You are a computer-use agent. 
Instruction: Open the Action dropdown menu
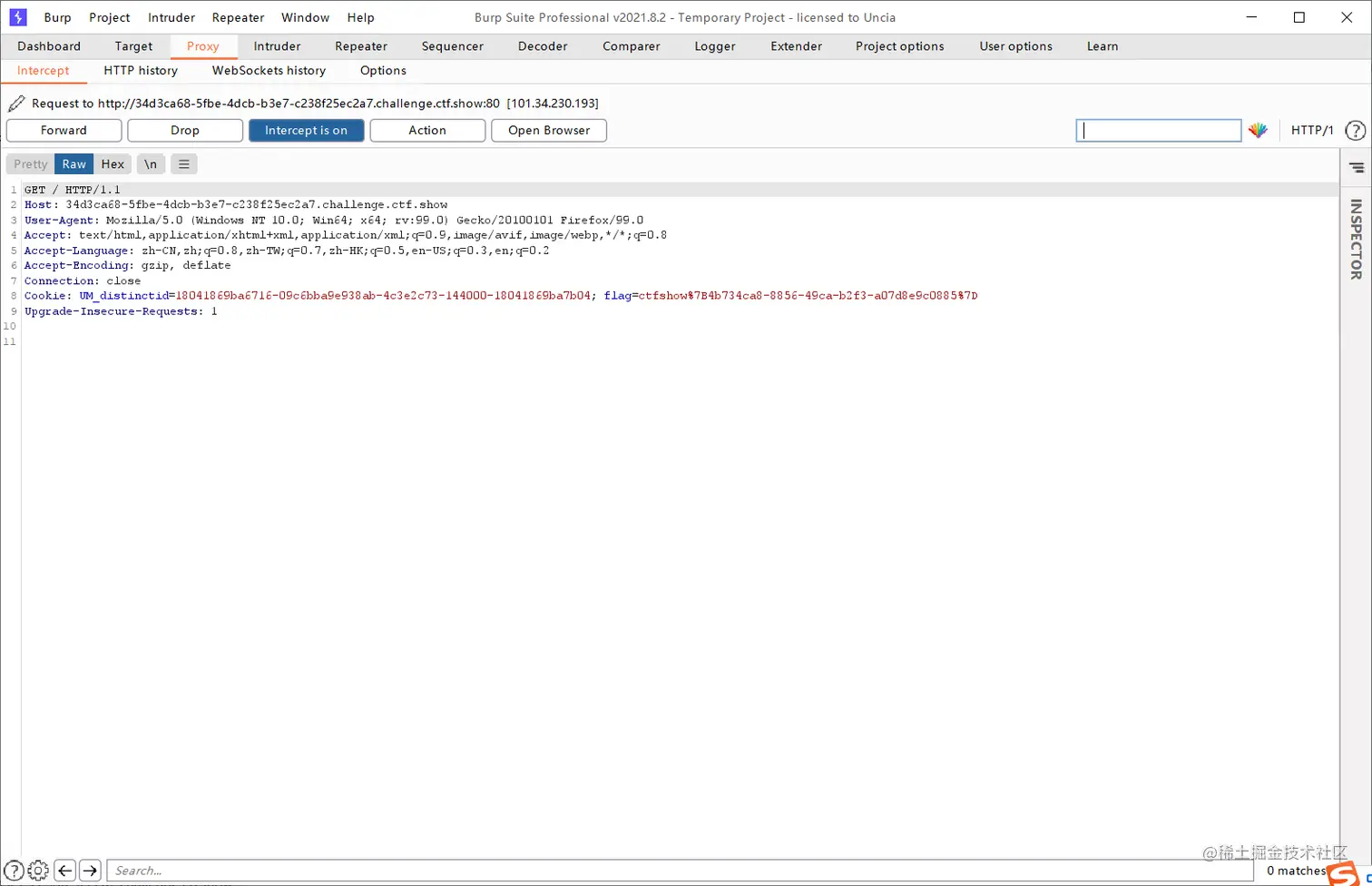click(427, 131)
